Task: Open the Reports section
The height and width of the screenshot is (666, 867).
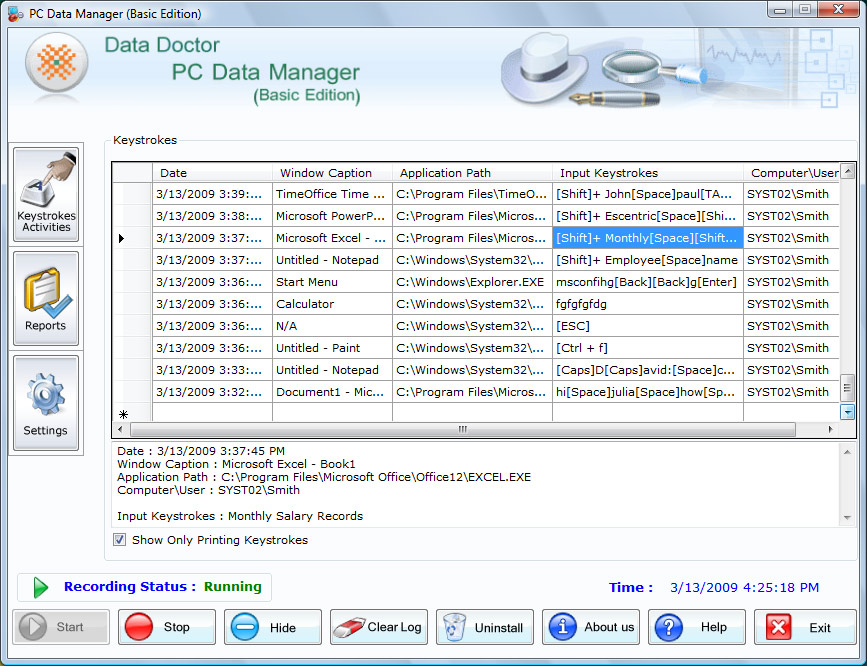Action: pyautogui.click(x=46, y=298)
